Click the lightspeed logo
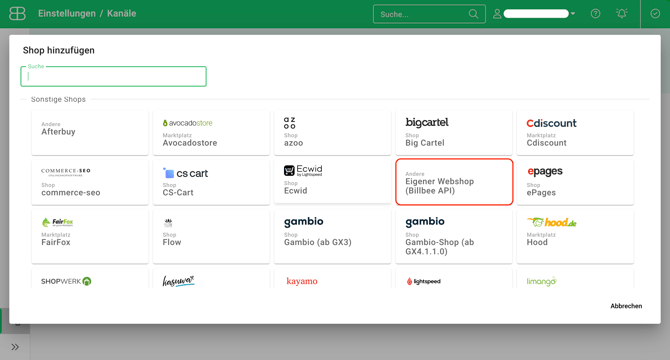The width and height of the screenshot is (670, 360). [x=423, y=281]
